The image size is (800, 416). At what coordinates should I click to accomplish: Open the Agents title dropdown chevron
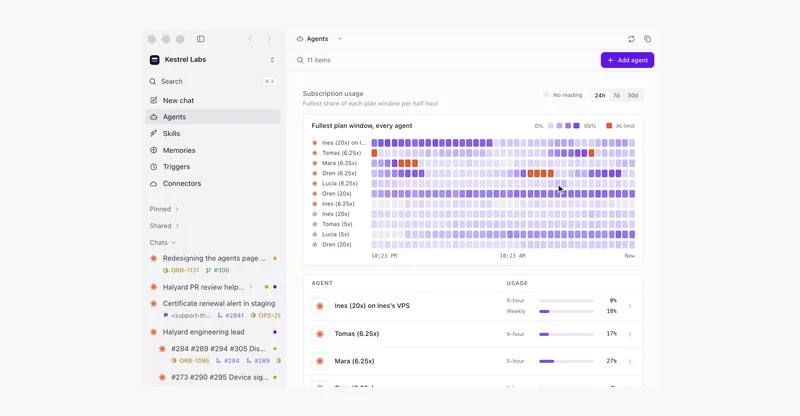[340, 39]
